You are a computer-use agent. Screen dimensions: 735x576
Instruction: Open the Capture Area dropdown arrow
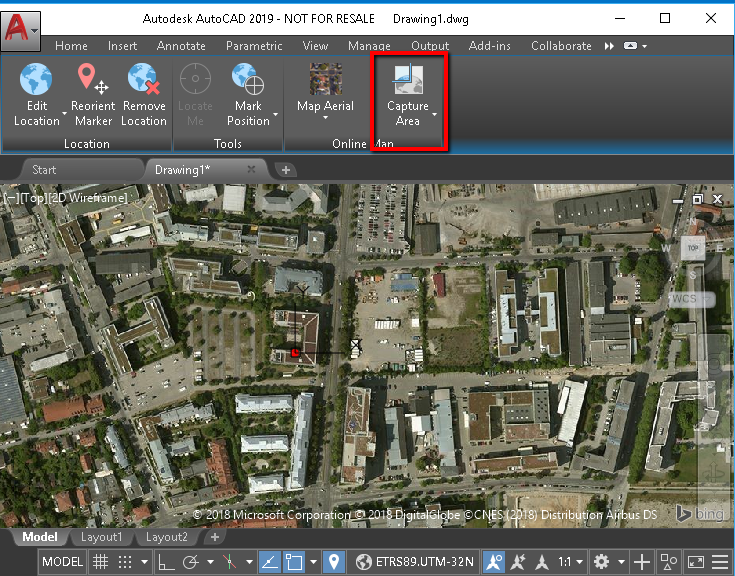[x=435, y=114]
